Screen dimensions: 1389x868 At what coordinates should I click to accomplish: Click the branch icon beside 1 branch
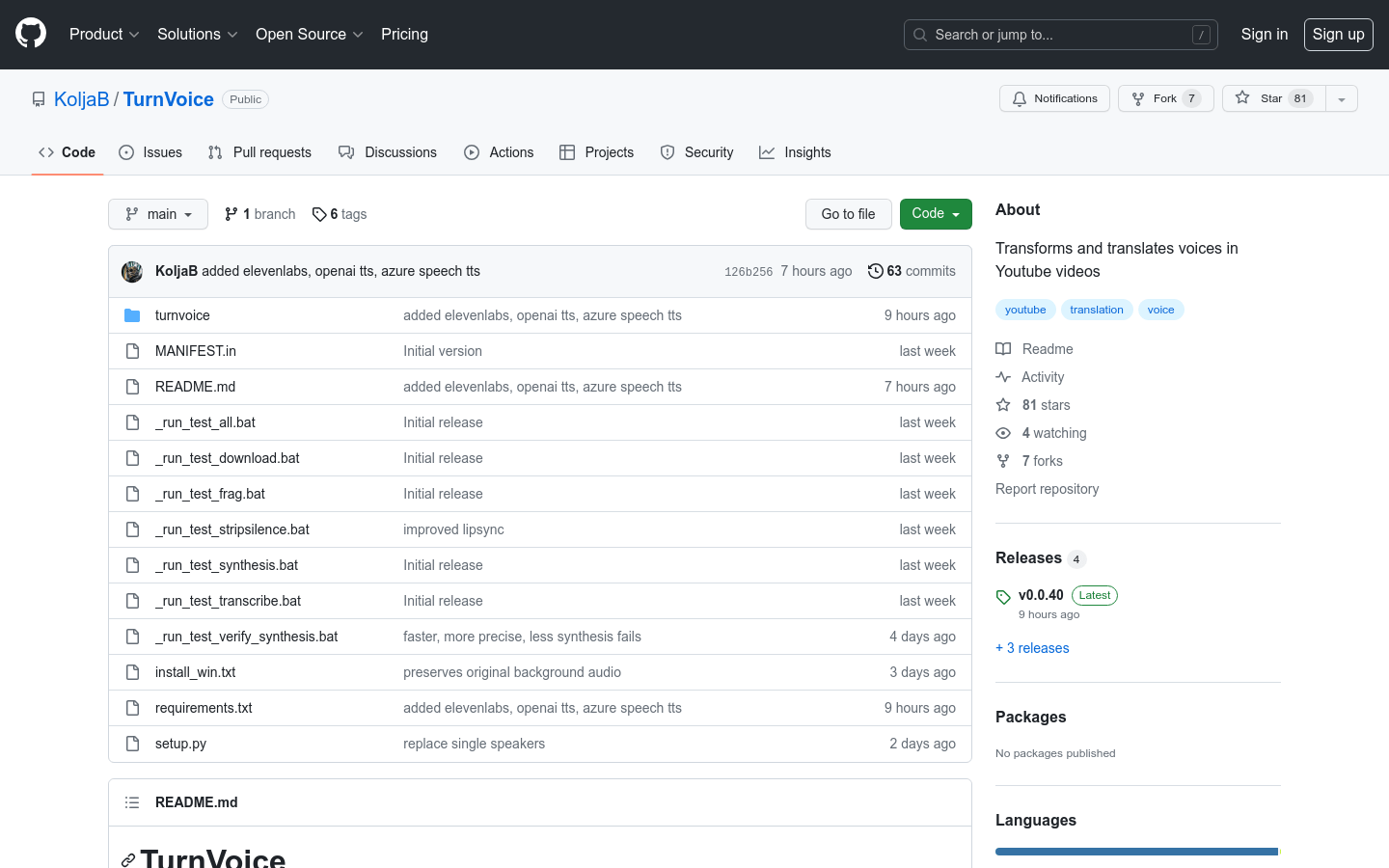pyautogui.click(x=231, y=214)
